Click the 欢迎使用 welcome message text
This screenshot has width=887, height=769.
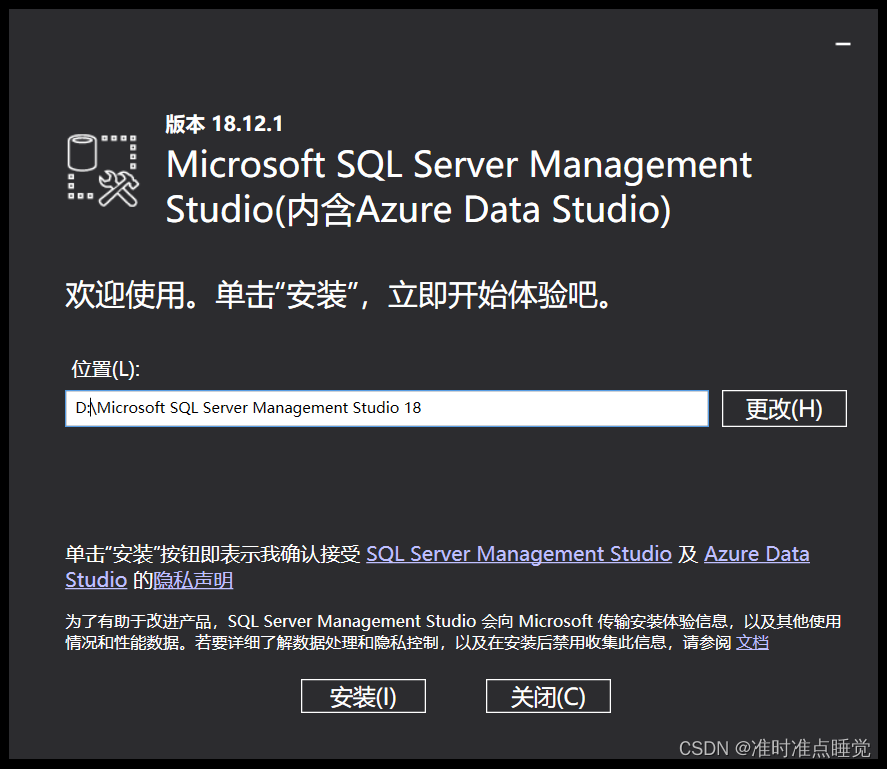click(338, 295)
